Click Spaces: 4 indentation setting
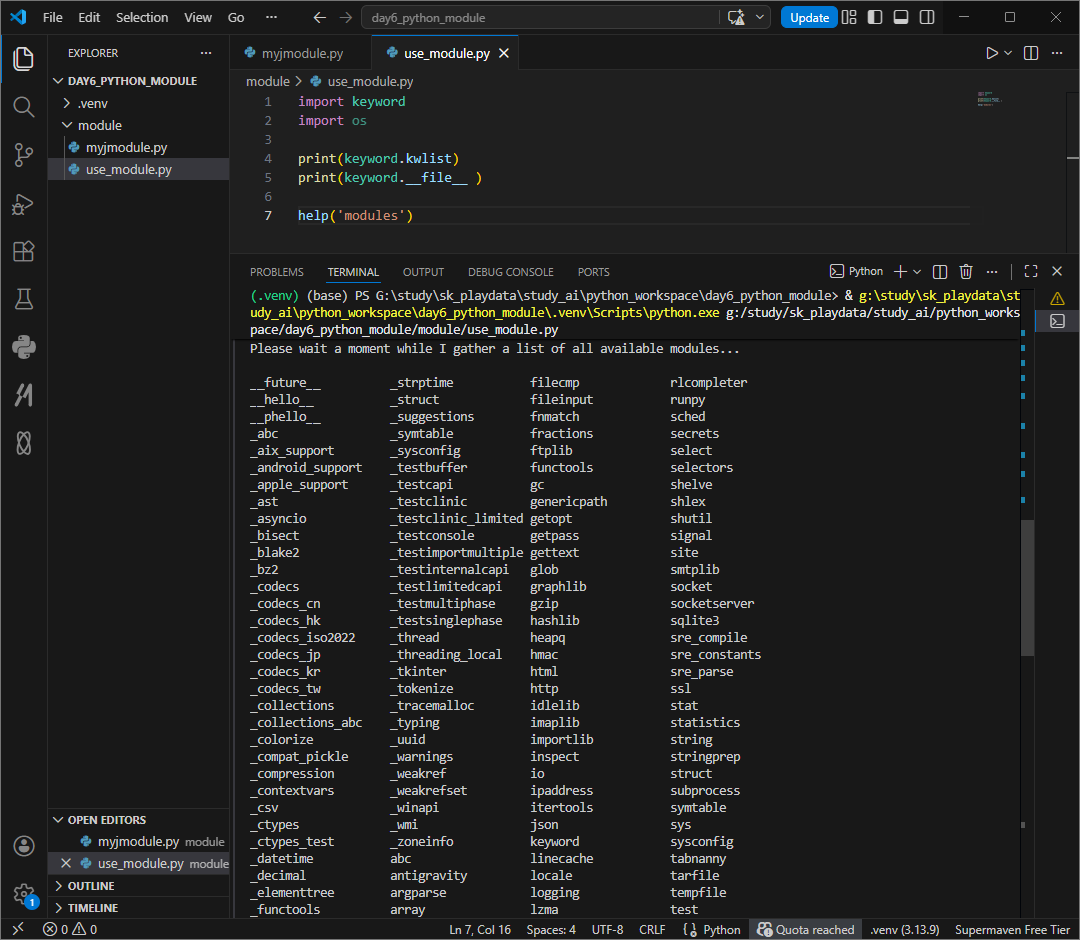 (x=551, y=929)
